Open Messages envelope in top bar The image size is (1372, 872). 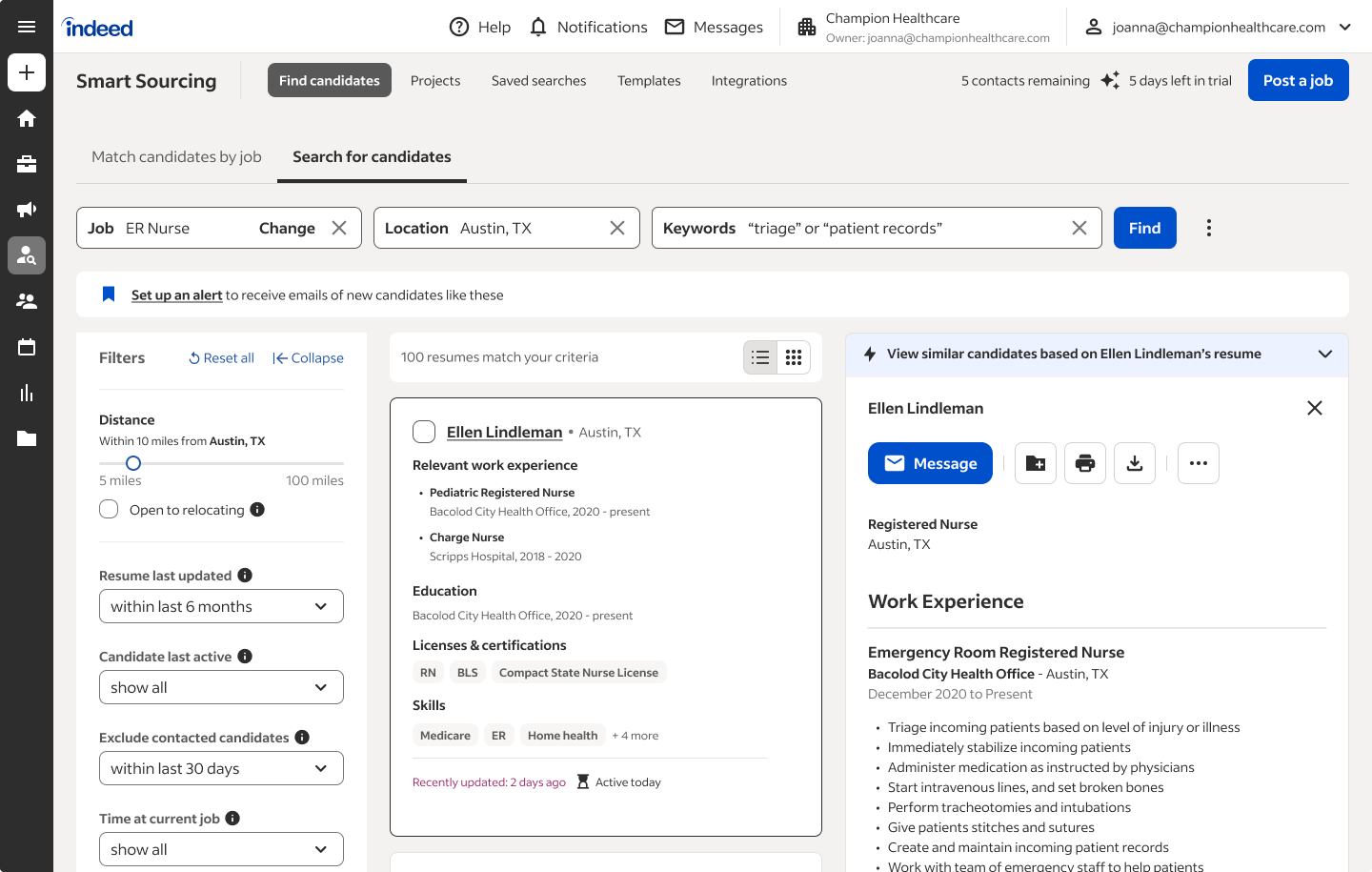tap(714, 27)
